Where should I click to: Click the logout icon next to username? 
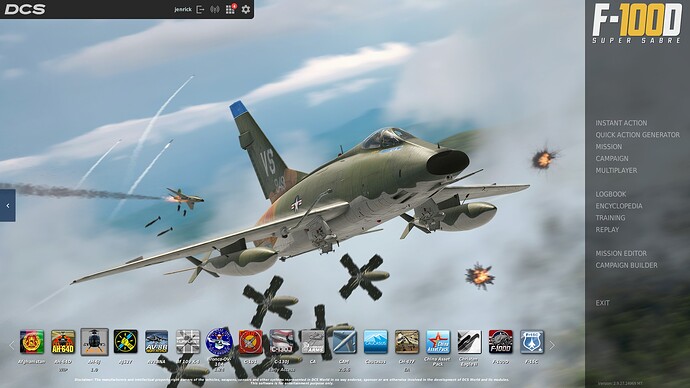tap(200, 9)
